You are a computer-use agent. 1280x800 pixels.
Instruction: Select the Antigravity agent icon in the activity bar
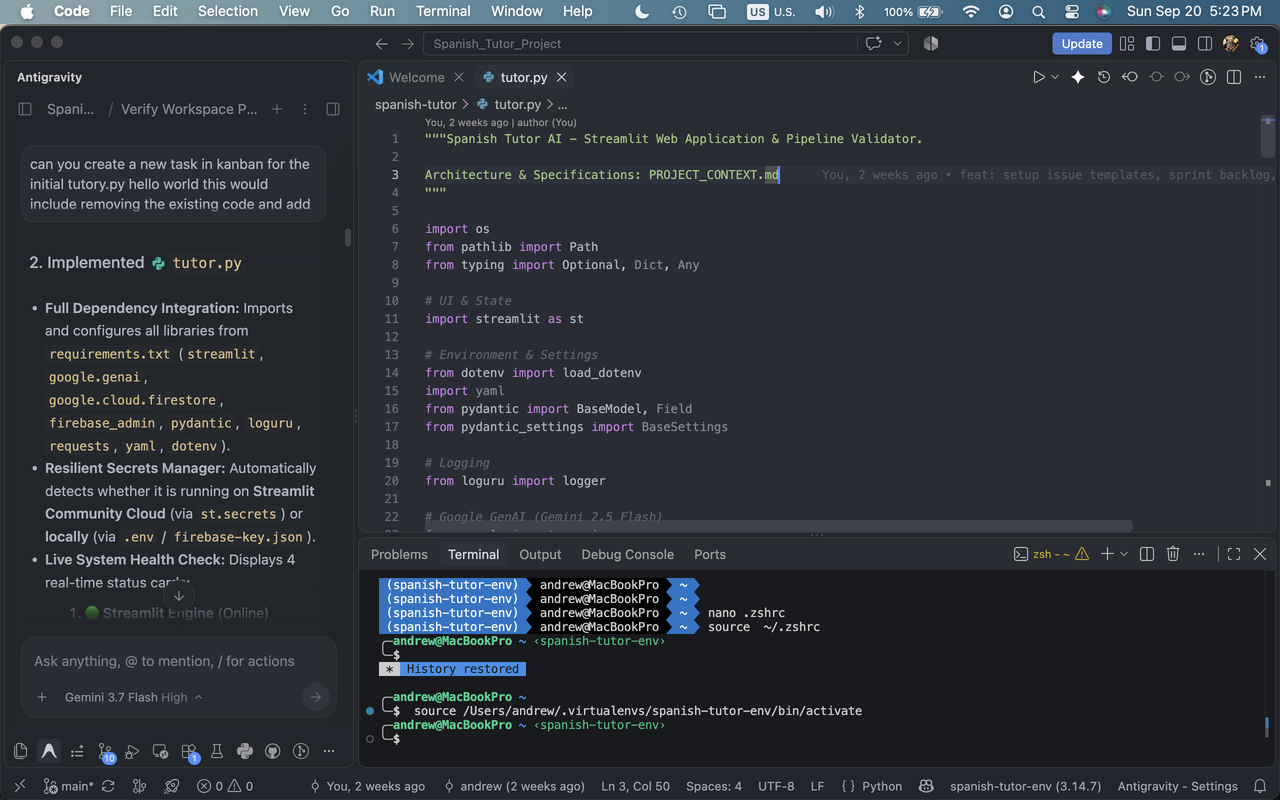click(x=48, y=751)
